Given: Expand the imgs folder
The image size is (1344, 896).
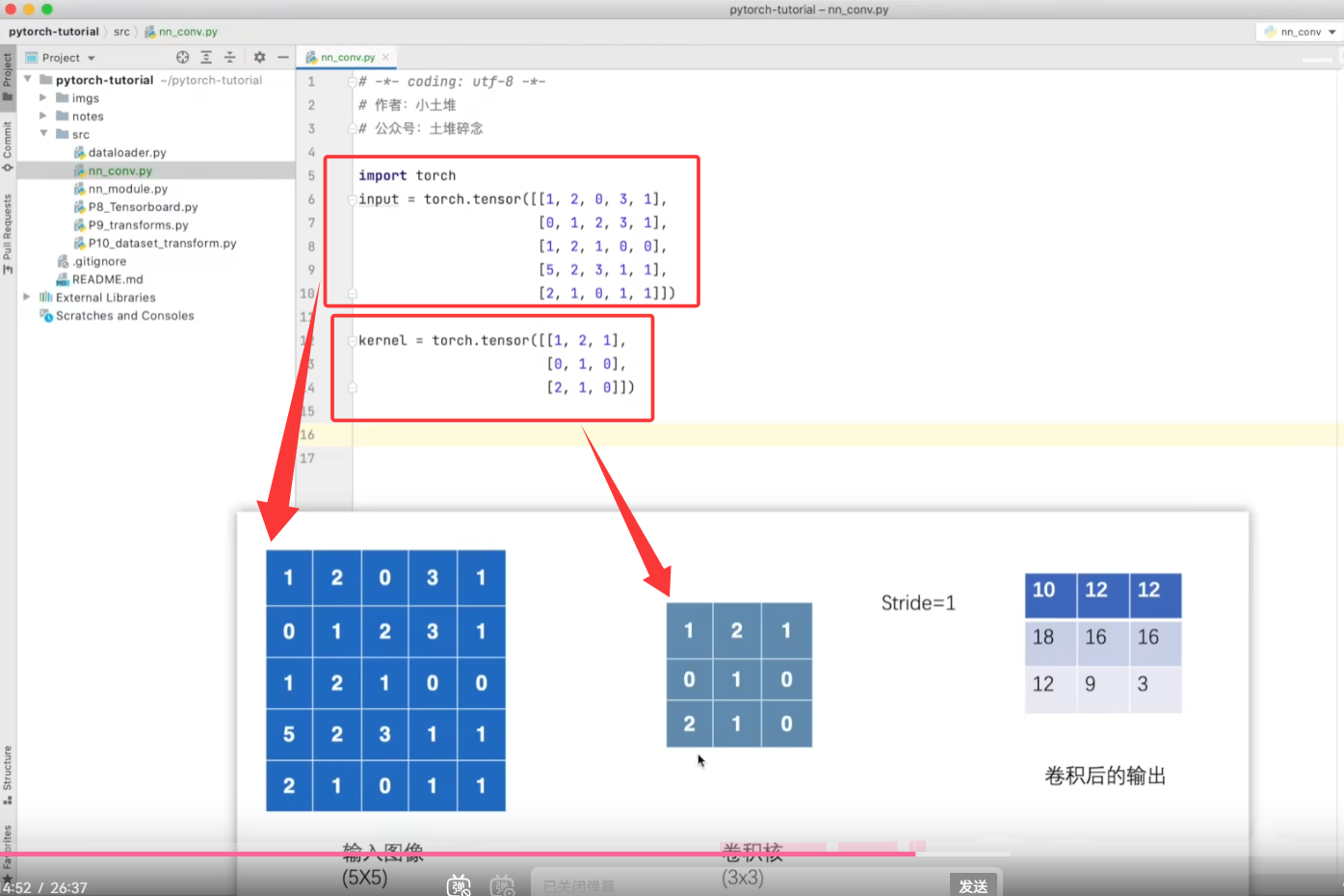Looking at the screenshot, I should 43,98.
